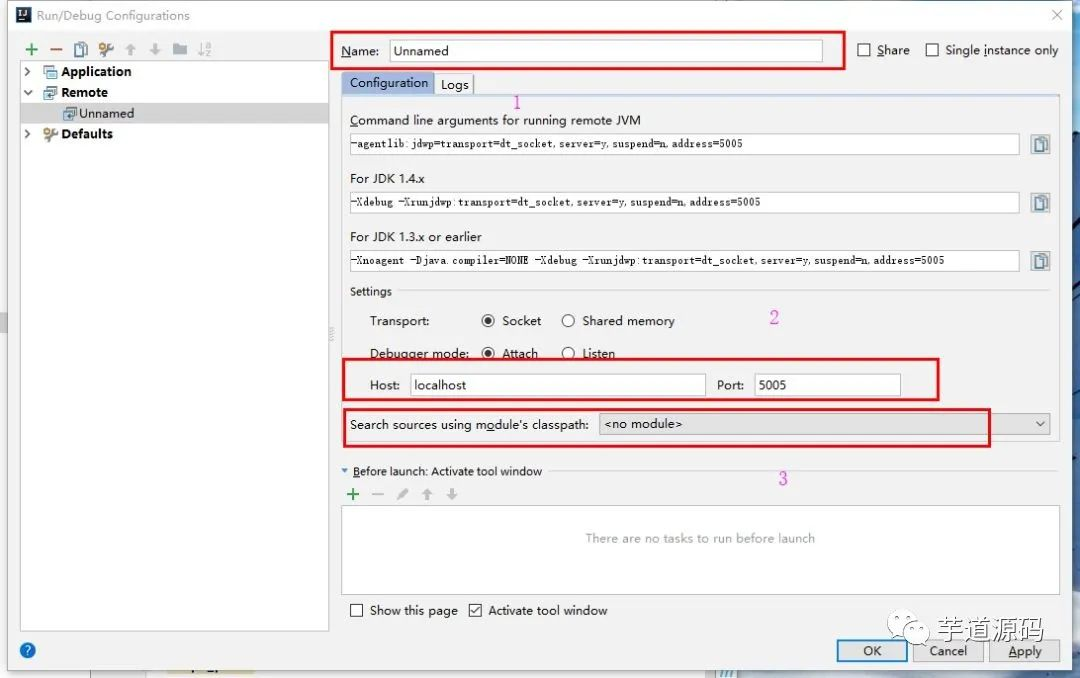Viewport: 1080px width, 678px height.
Task: Move configuration up in the left toolbar
Action: pyautogui.click(x=130, y=50)
